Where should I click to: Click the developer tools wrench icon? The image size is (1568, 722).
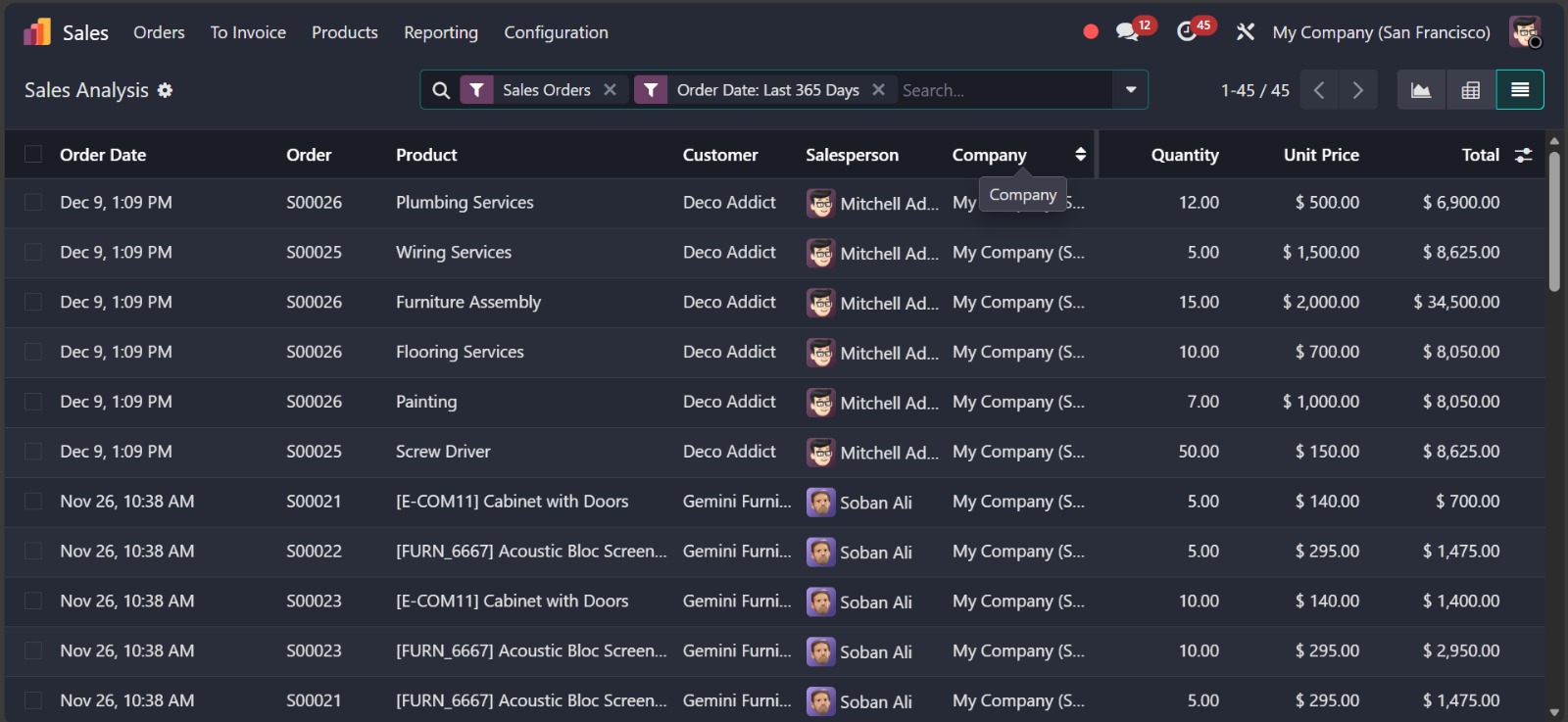1246,32
